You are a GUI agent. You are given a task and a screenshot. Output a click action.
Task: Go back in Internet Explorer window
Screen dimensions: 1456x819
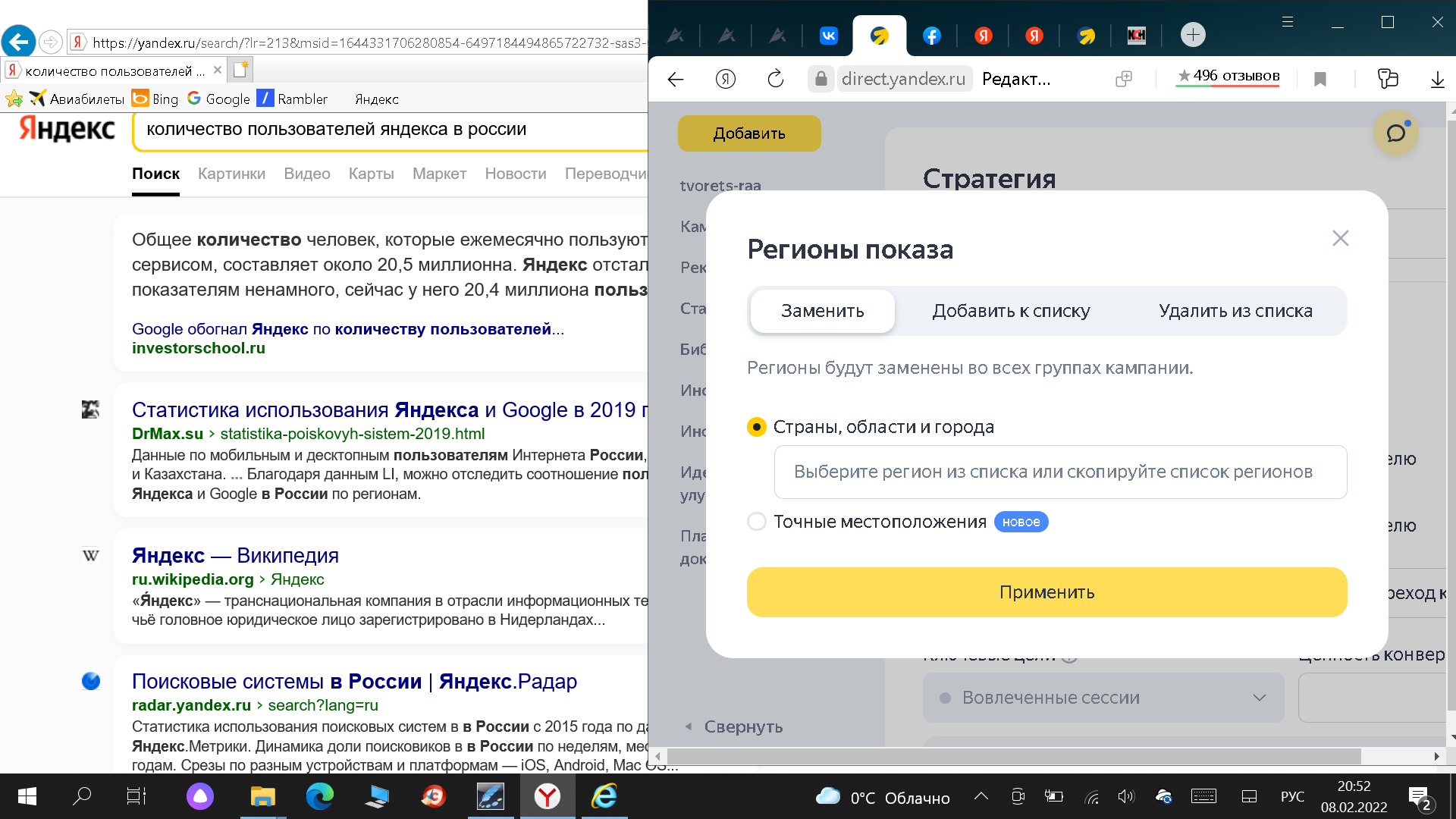pos(19,42)
